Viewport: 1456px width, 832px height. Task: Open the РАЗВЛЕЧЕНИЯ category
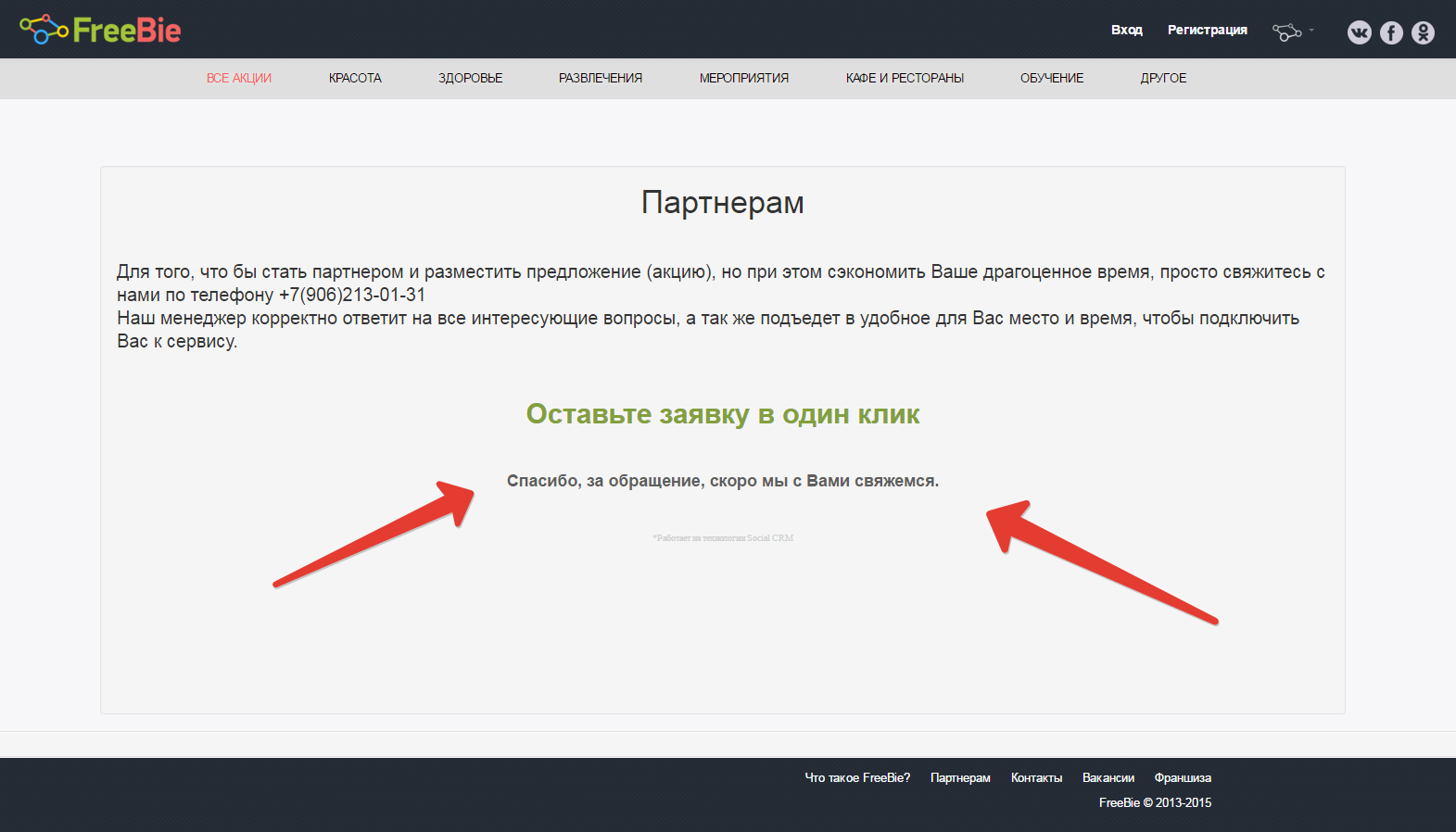click(x=601, y=78)
